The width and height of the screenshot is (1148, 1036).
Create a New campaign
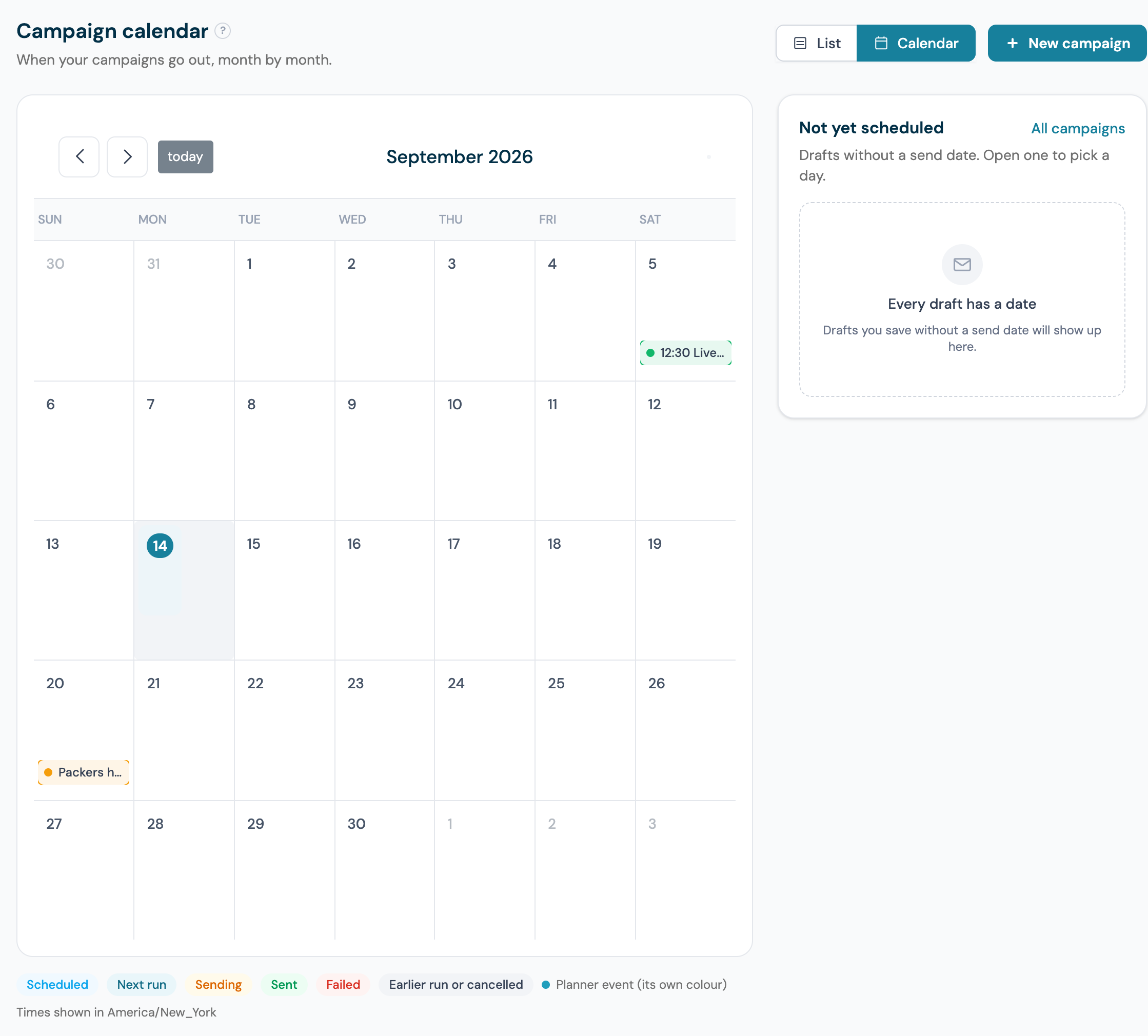(x=1067, y=43)
